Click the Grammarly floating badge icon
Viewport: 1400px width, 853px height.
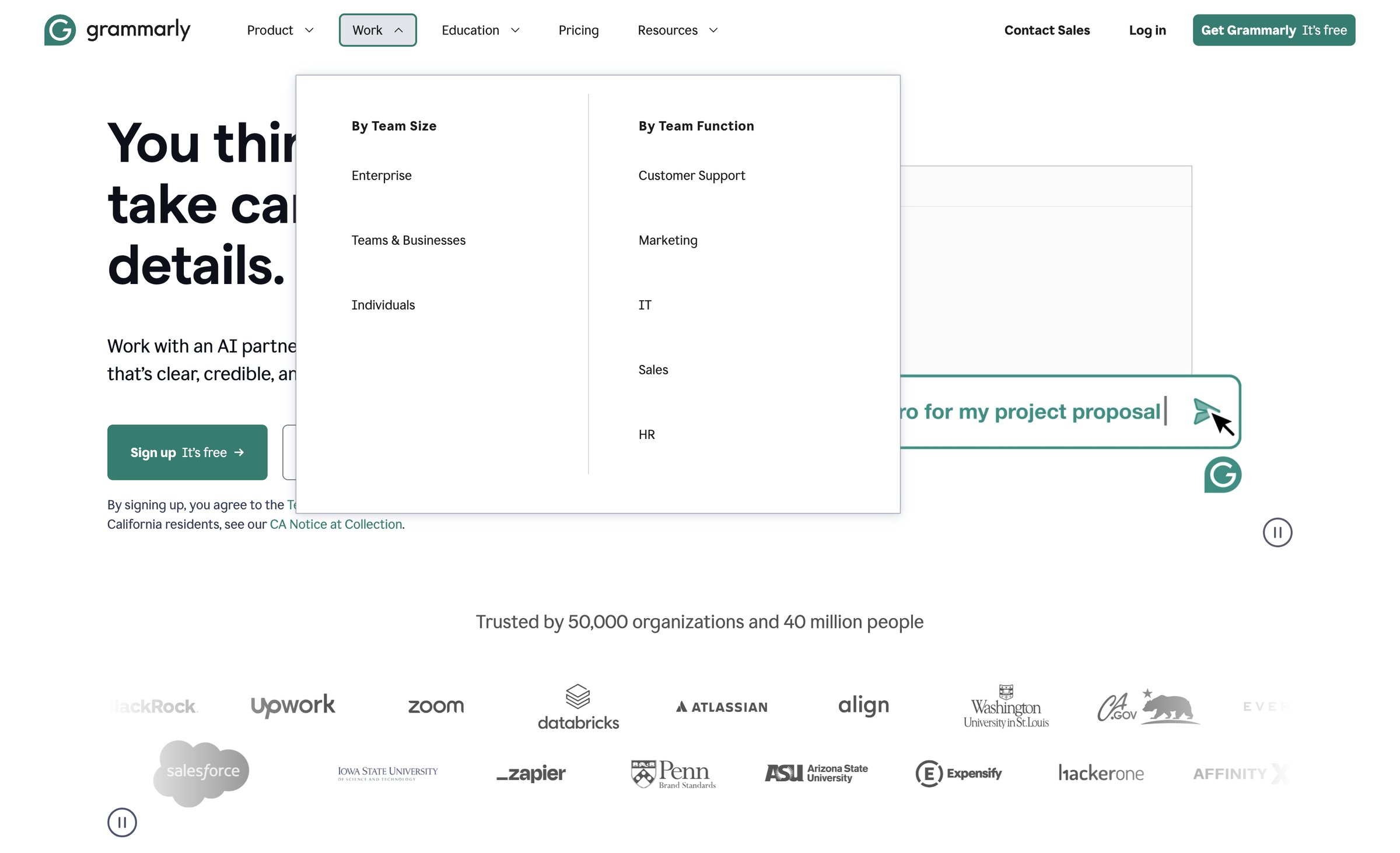(1222, 475)
